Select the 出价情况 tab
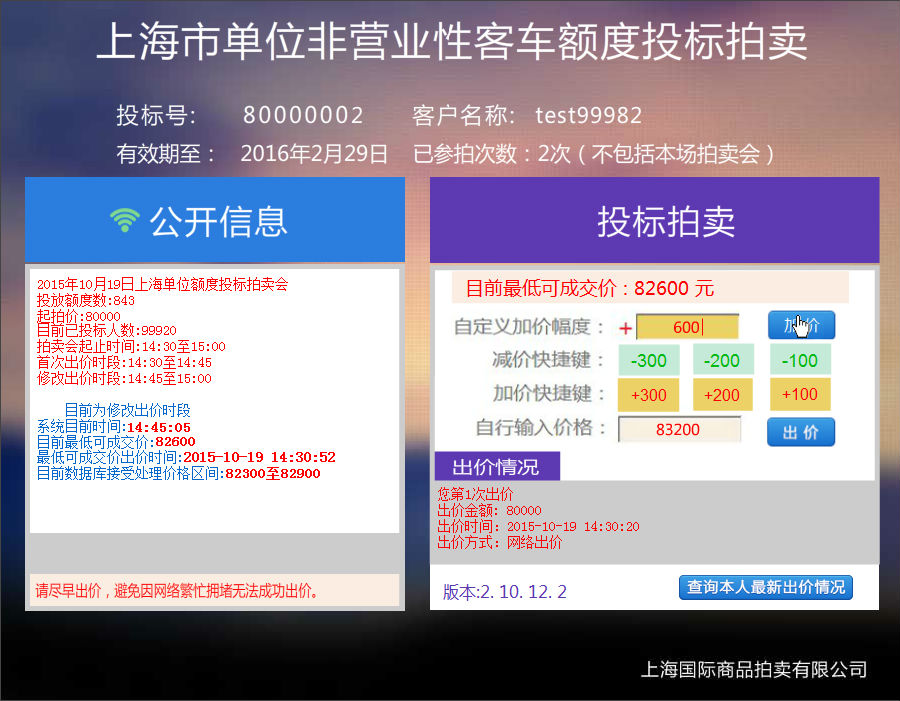This screenshot has height=701, width=900. (x=496, y=467)
